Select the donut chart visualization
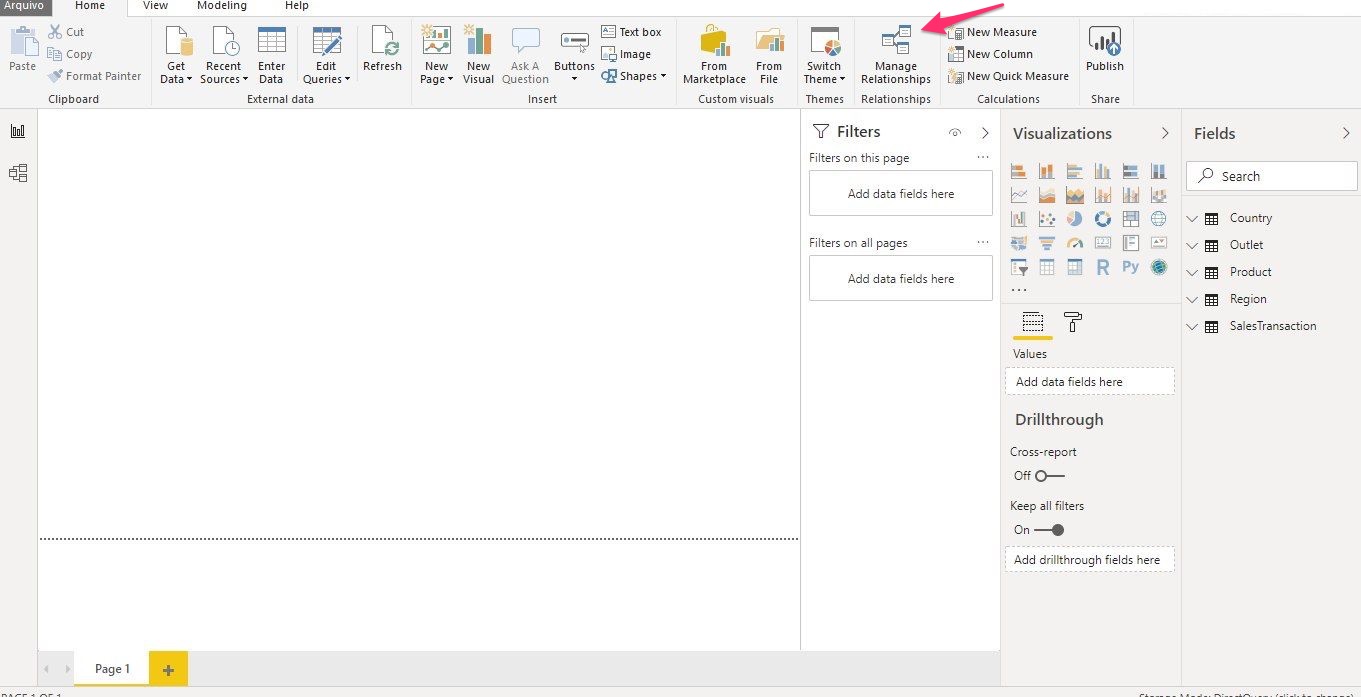This screenshot has width=1361, height=697. pyautogui.click(x=1103, y=218)
